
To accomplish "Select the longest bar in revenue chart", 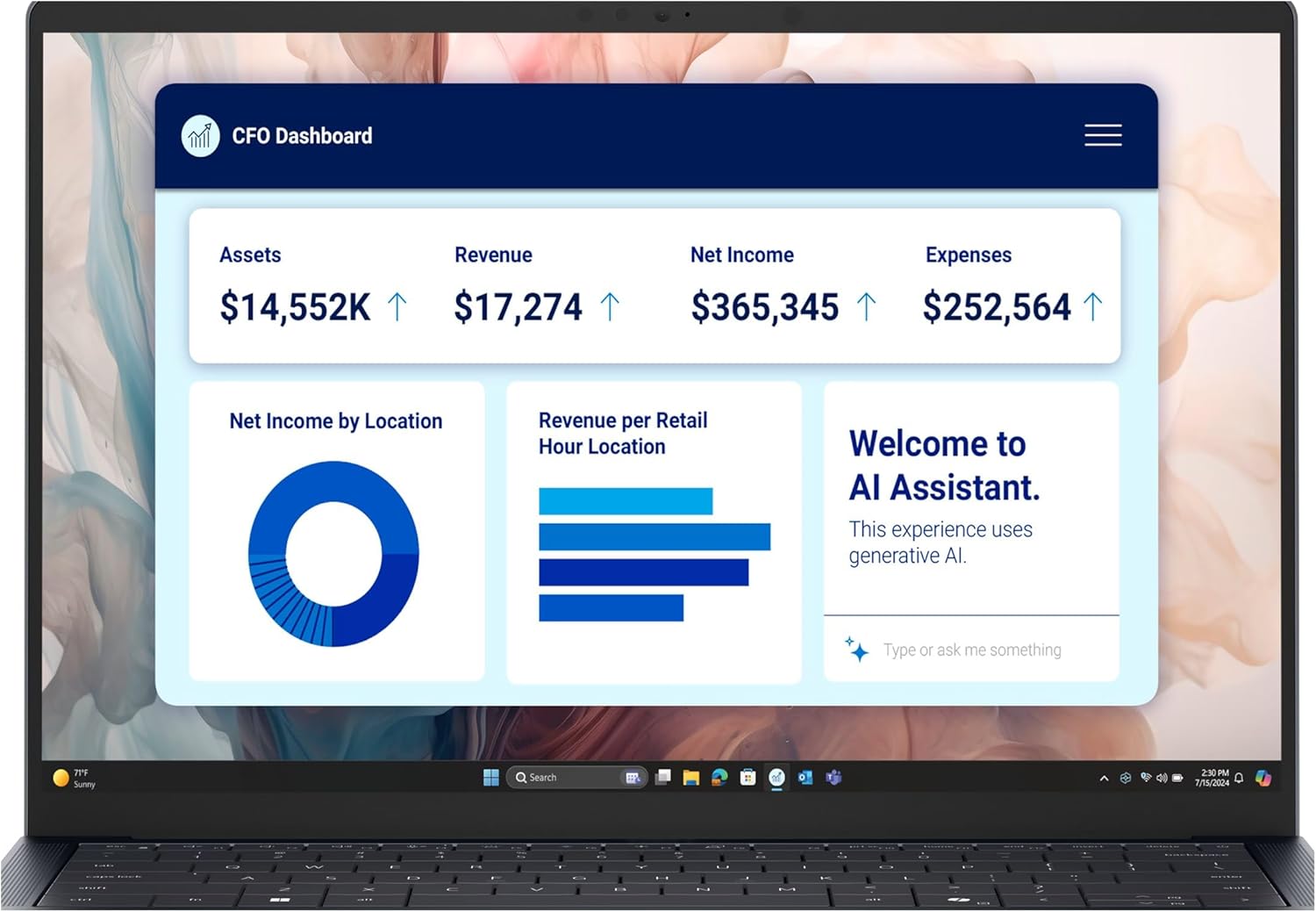I will (x=654, y=536).
